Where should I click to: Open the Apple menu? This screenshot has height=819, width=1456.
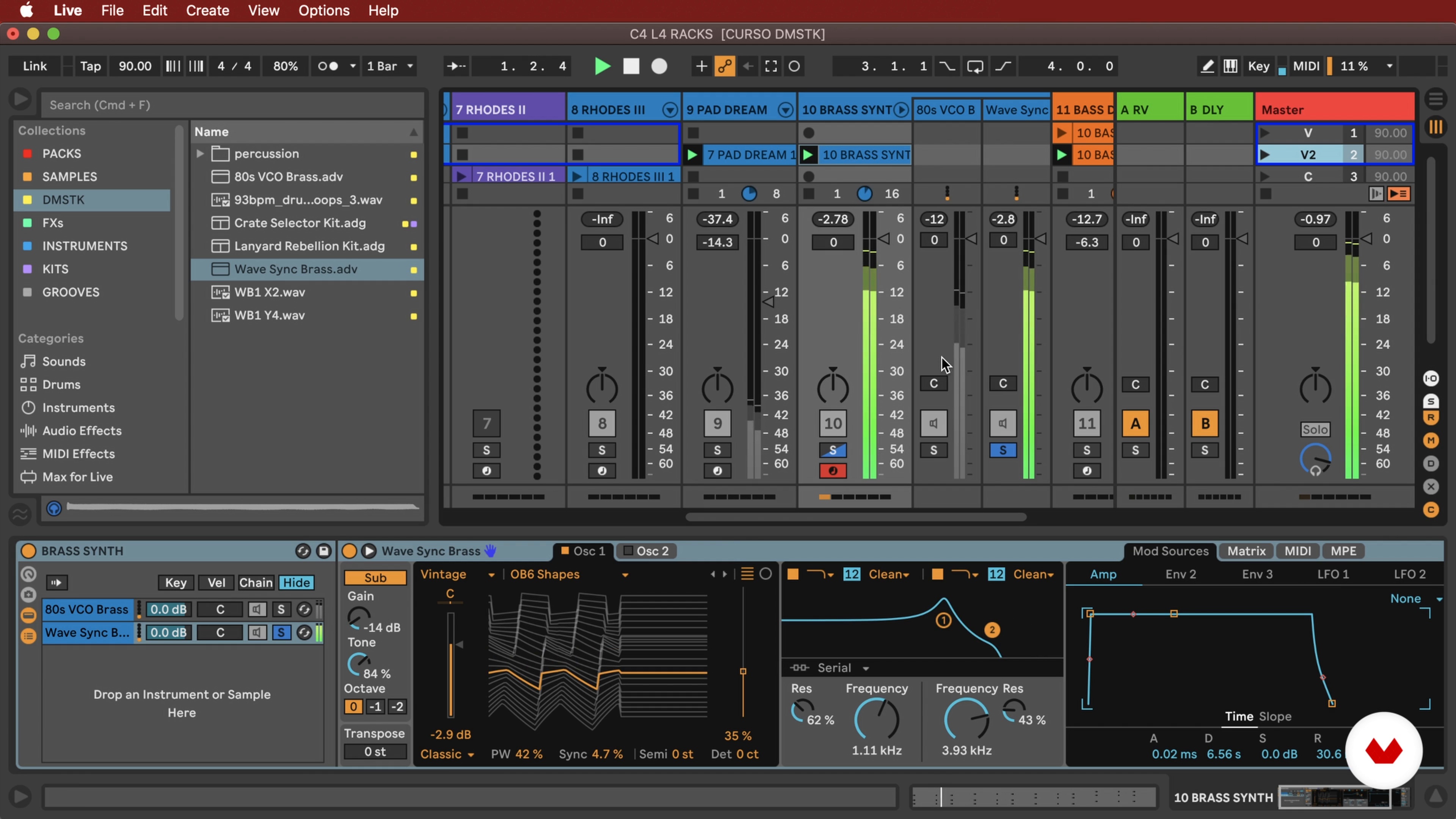click(26, 10)
